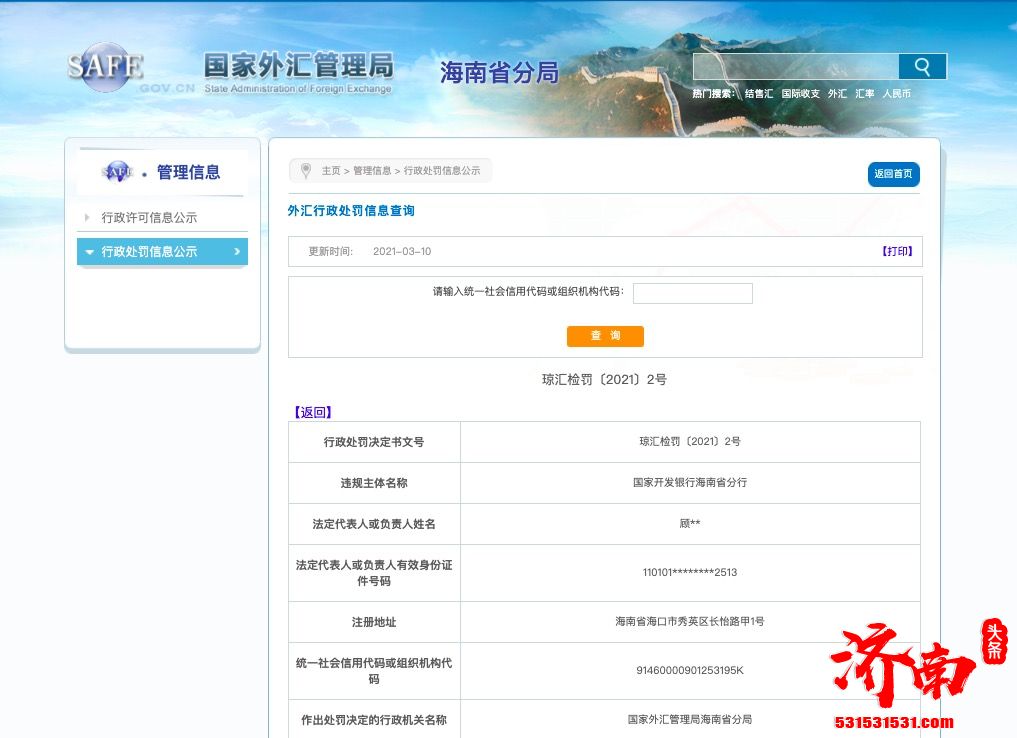Click the location pin icon in breadcrumb bar
This screenshot has height=738, width=1017.
tap(306, 170)
